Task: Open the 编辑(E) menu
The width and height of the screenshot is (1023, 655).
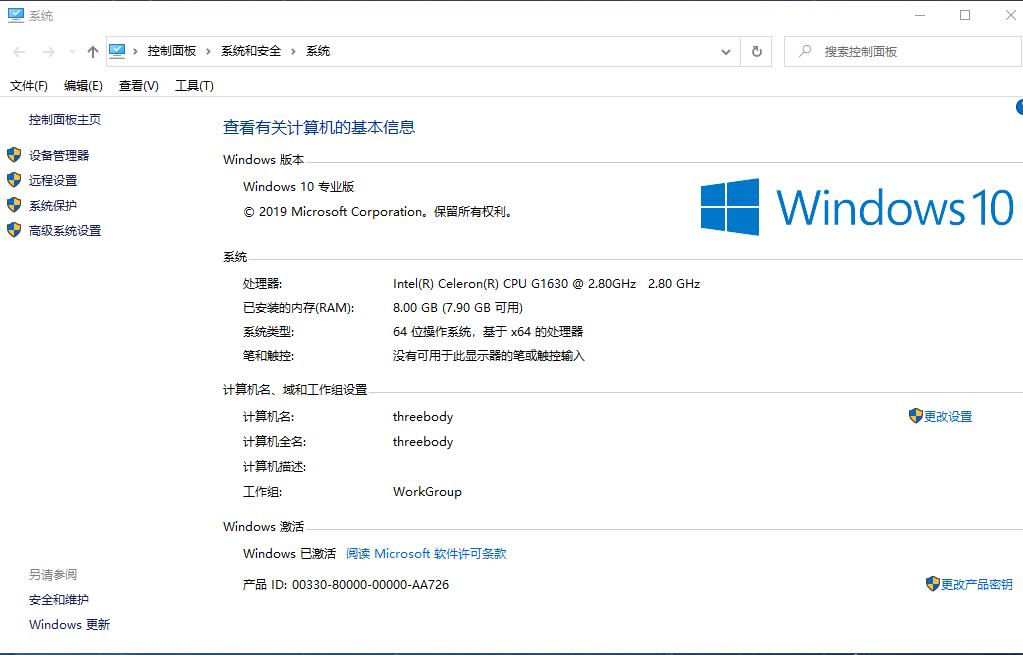Action: pos(83,85)
